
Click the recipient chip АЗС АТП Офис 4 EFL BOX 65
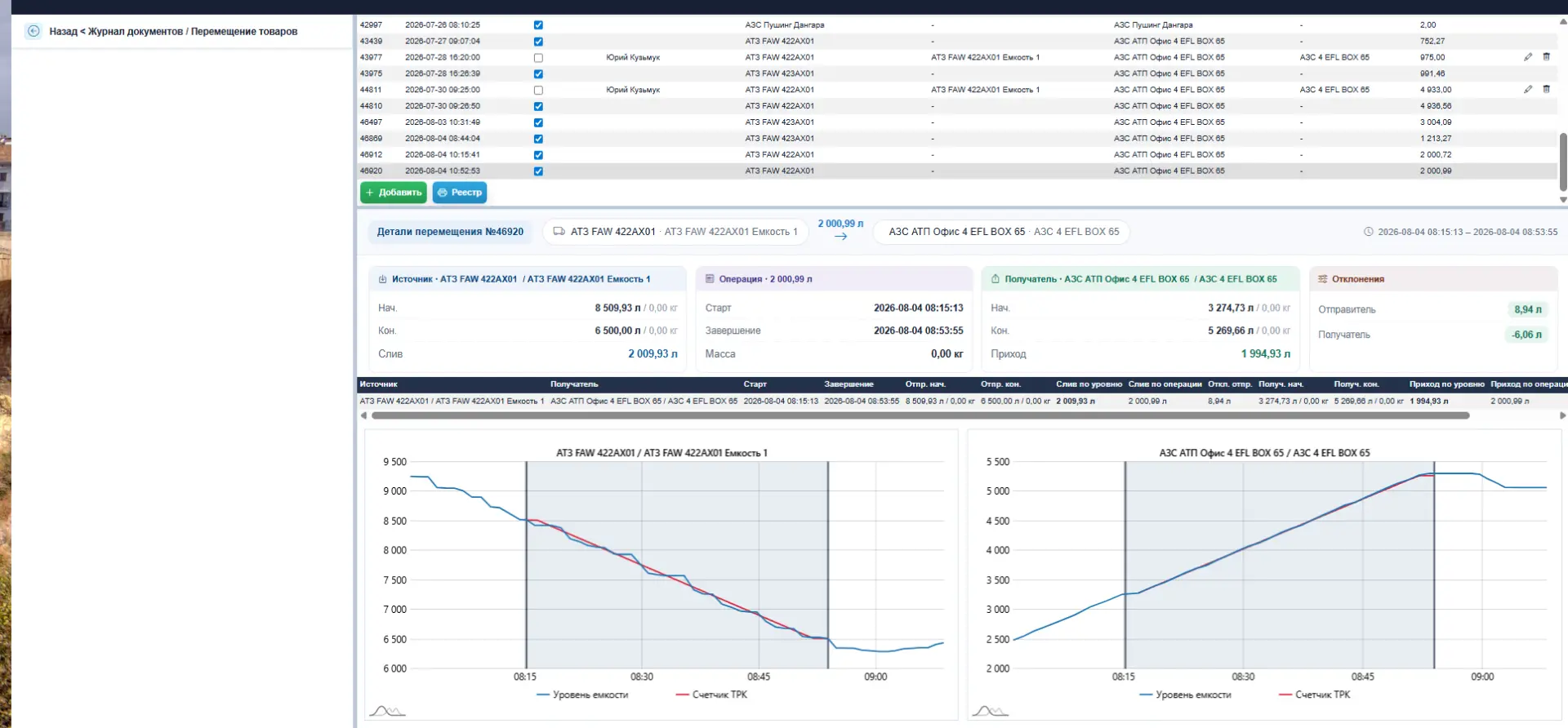tap(1003, 232)
